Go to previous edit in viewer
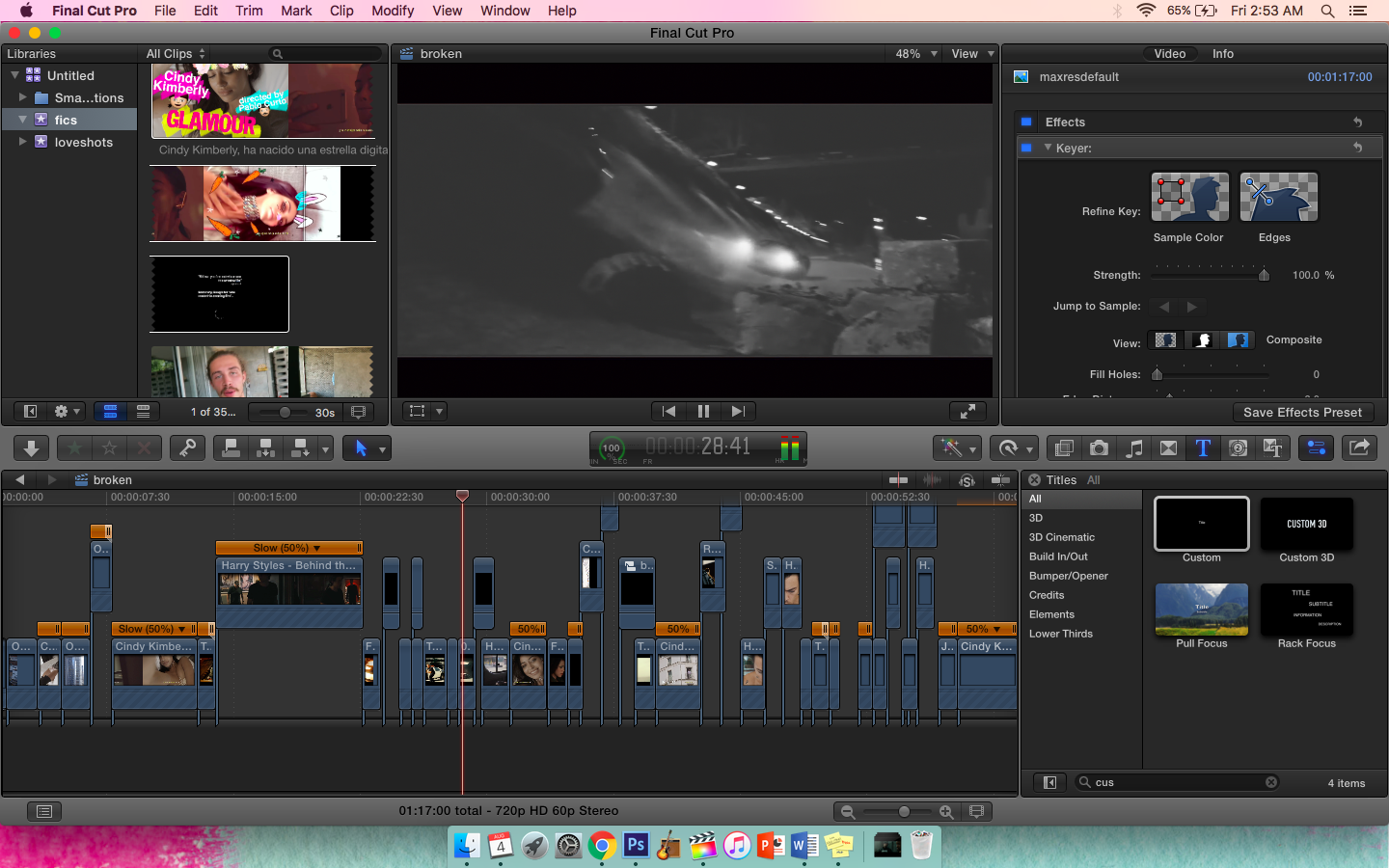The image size is (1389, 868). [668, 412]
